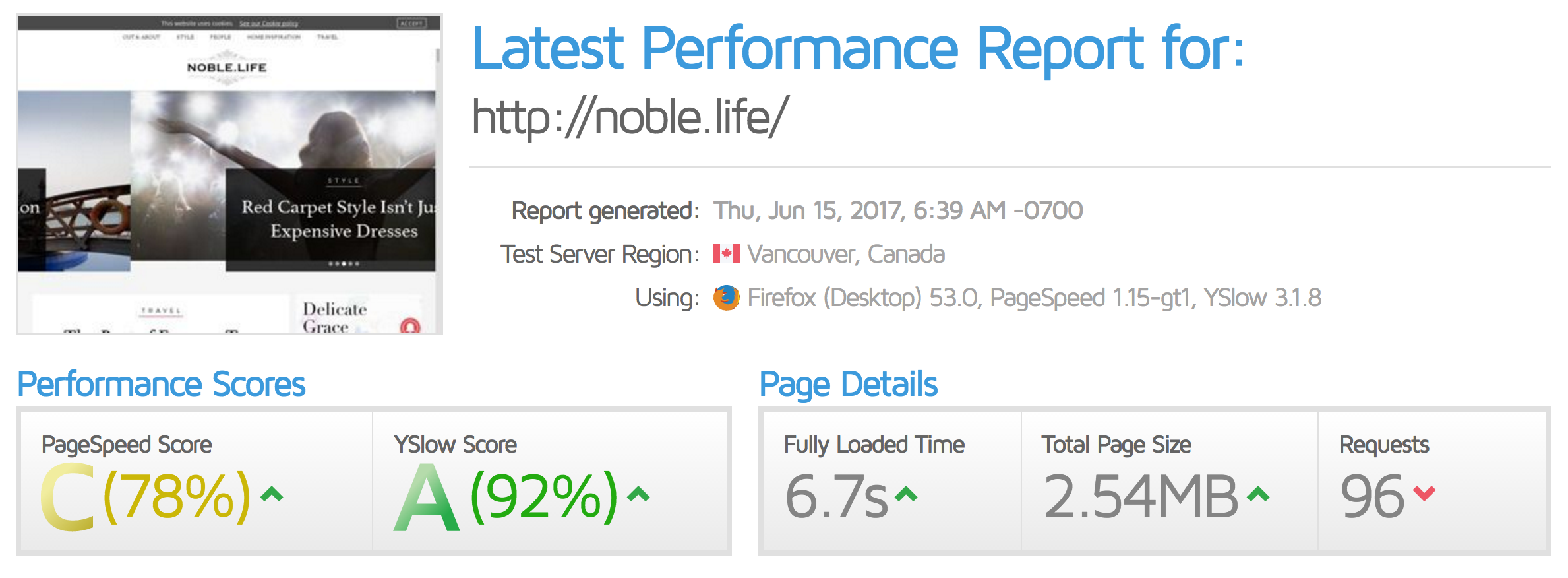This screenshot has height=578, width=1568.
Task: Click the Canada flag icon
Action: click(x=726, y=253)
